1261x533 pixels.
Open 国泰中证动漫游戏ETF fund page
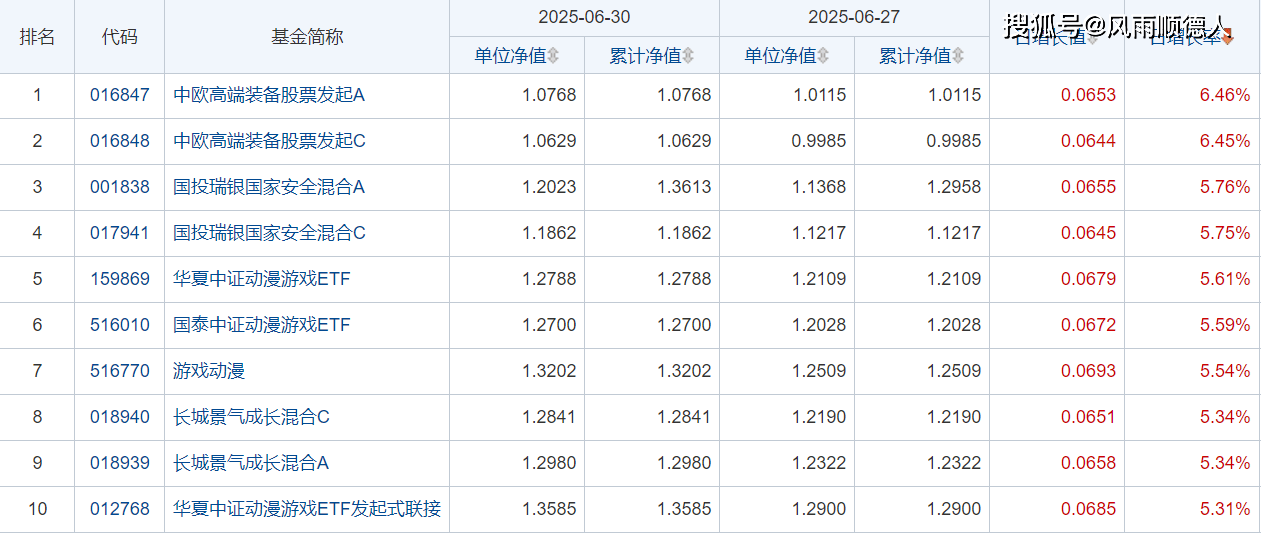(x=262, y=325)
